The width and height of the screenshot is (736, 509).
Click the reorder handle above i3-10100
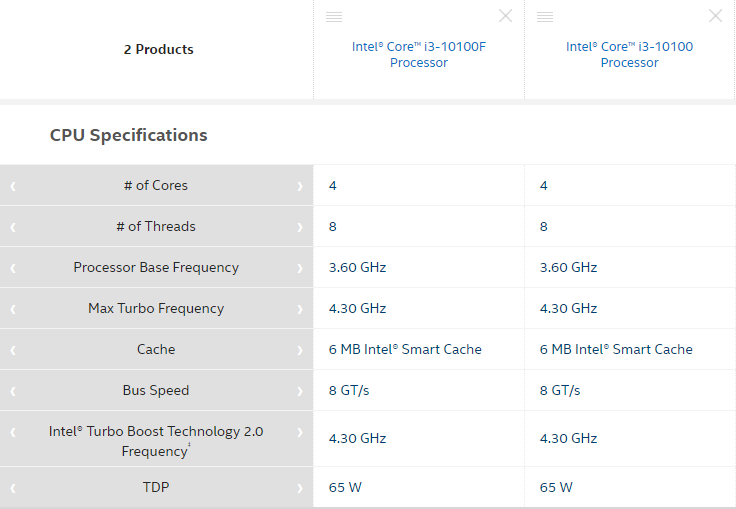tap(545, 17)
